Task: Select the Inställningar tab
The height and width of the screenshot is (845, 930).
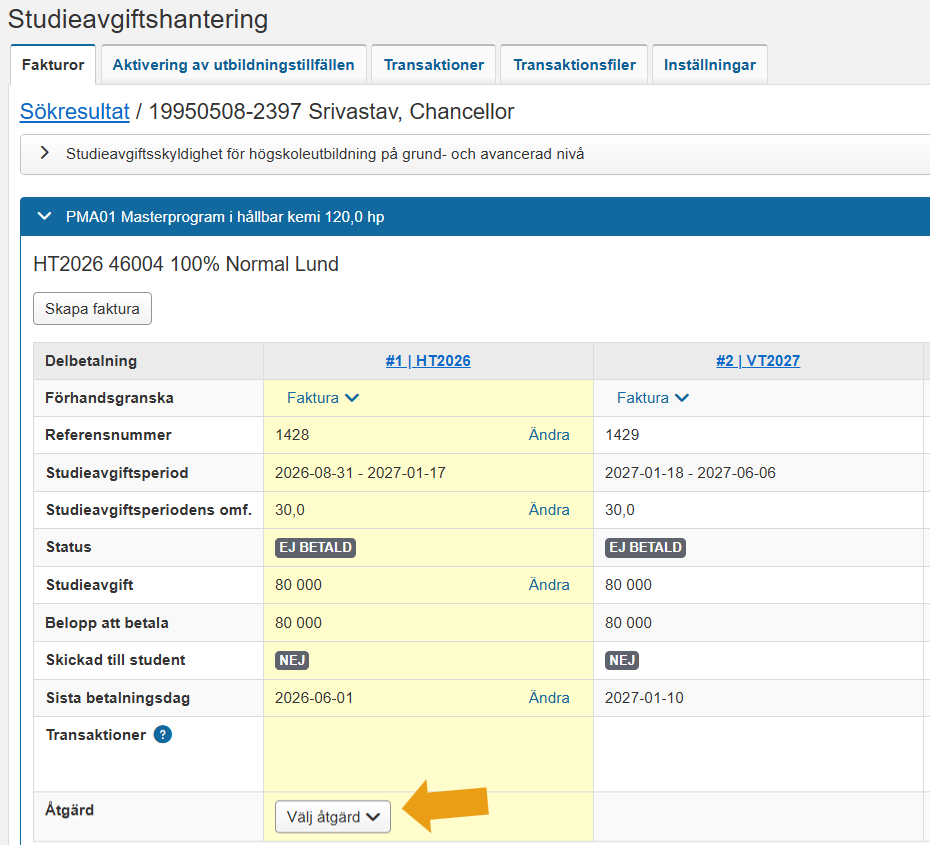Action: pos(710,65)
